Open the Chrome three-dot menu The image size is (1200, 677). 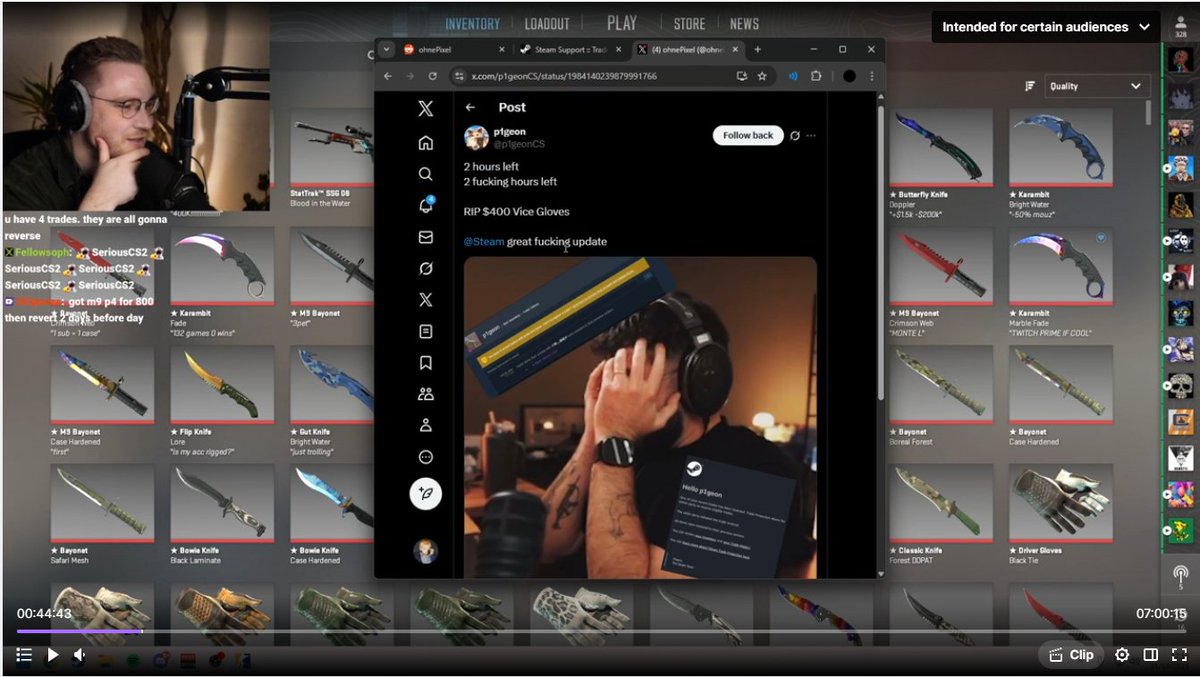coord(872,76)
